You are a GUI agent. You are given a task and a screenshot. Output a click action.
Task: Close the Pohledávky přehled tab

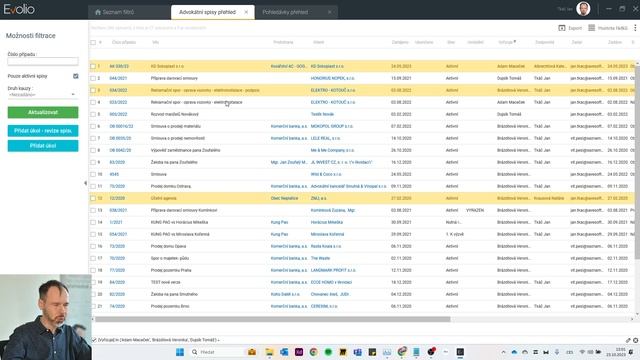point(329,12)
